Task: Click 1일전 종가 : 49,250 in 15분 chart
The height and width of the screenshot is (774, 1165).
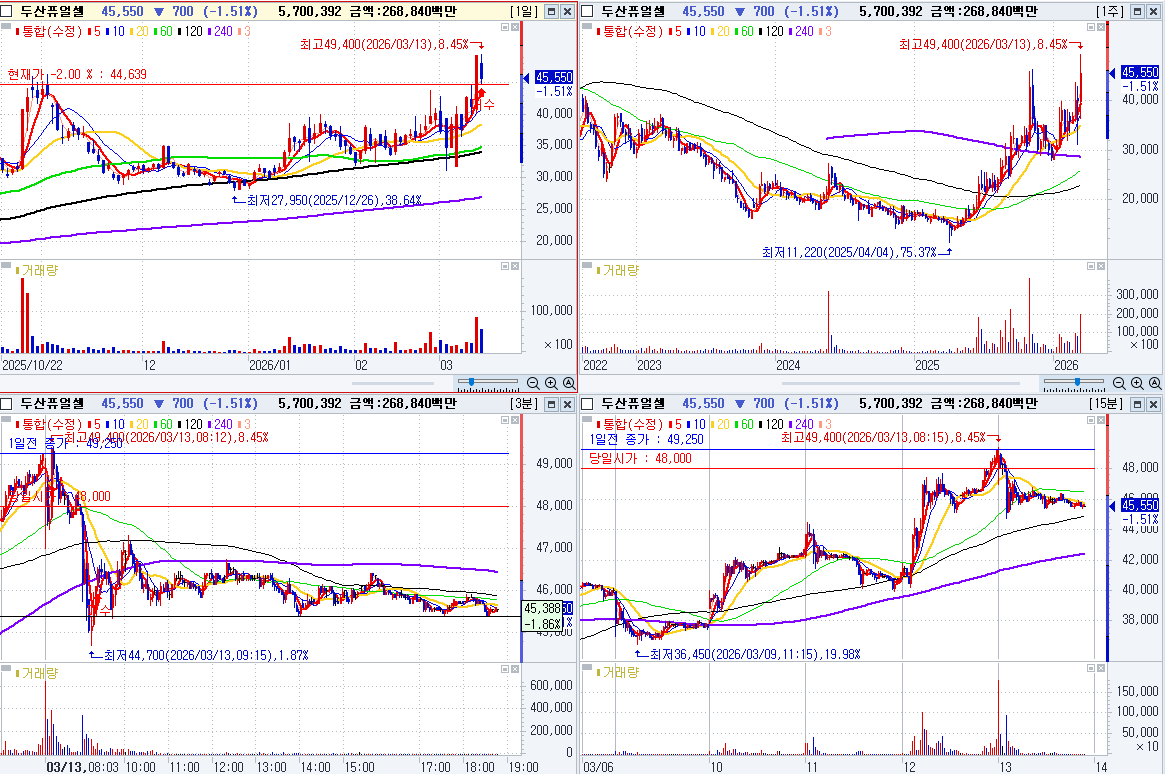Action: tap(646, 440)
